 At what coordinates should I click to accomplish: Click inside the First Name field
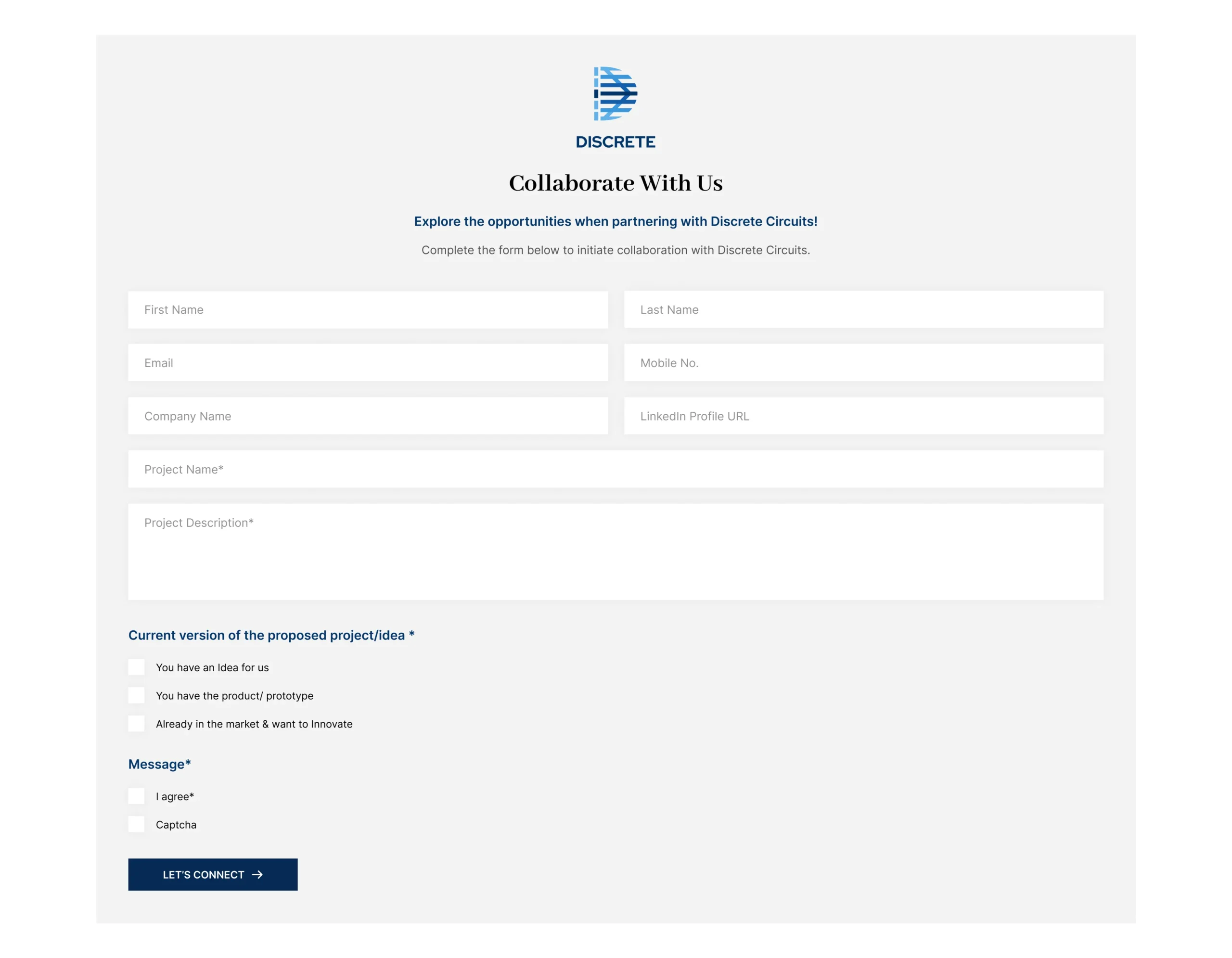point(368,309)
